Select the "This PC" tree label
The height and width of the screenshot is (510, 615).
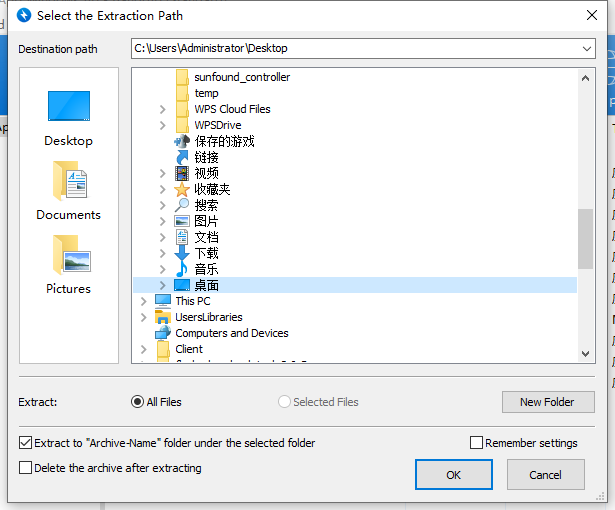pyautogui.click(x=193, y=301)
